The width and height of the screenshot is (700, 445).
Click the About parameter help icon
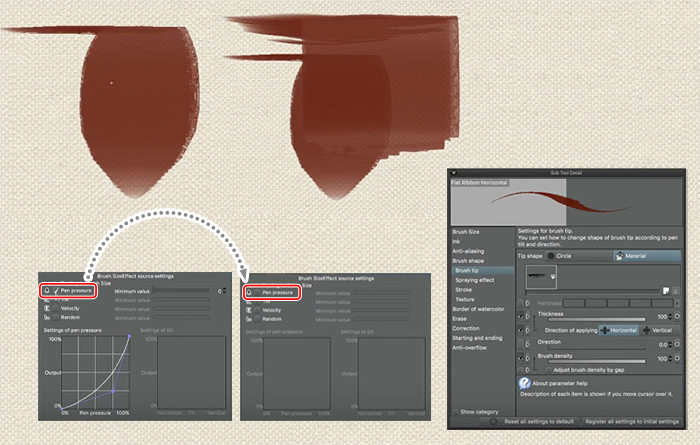(524, 382)
